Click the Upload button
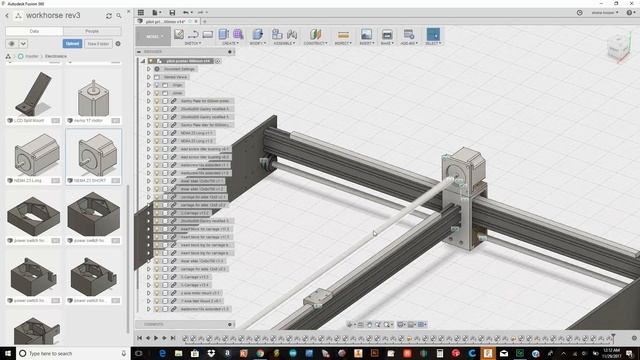The image size is (640, 360). 72,44
